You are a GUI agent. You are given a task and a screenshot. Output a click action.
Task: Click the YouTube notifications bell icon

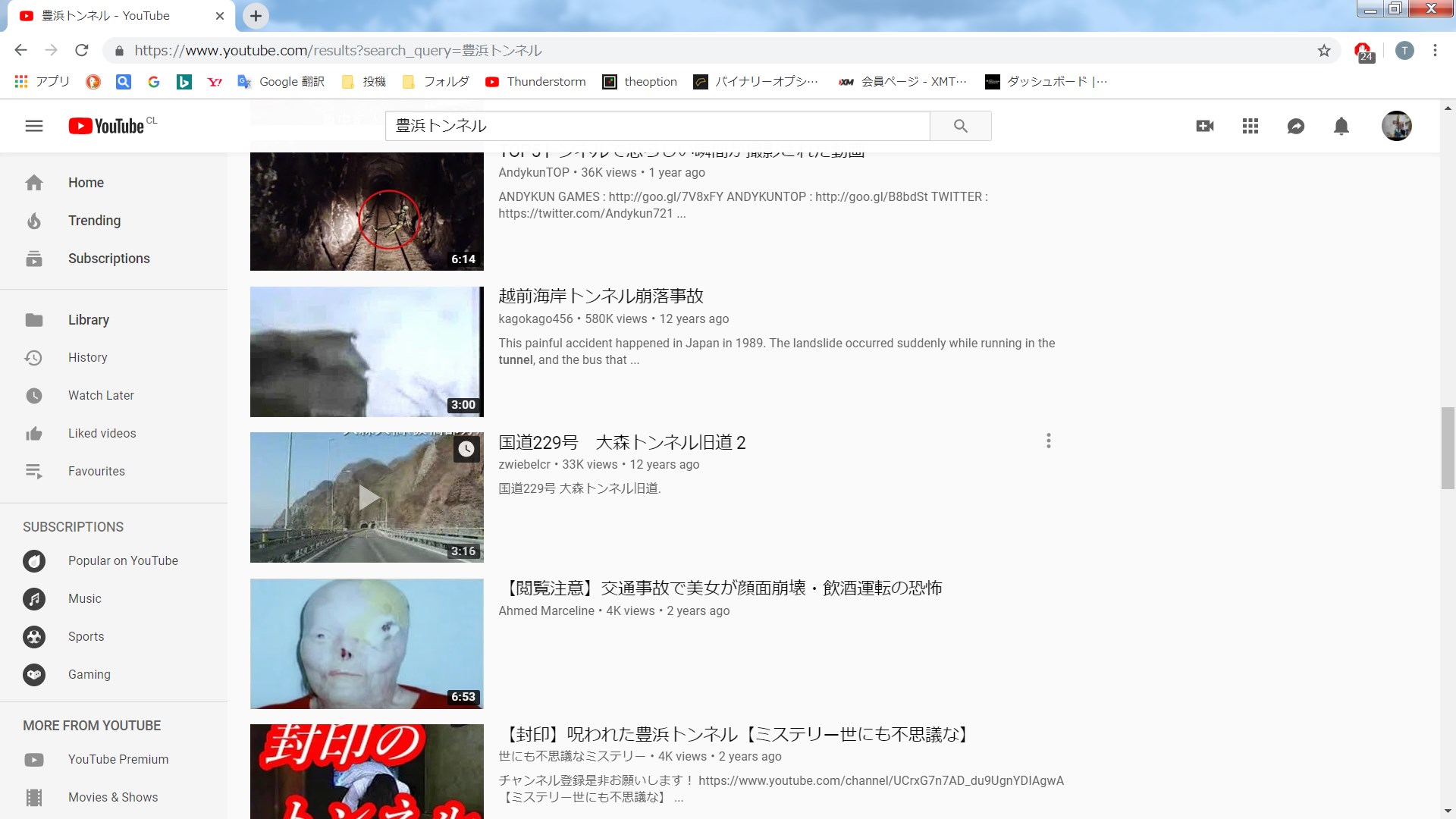1341,125
